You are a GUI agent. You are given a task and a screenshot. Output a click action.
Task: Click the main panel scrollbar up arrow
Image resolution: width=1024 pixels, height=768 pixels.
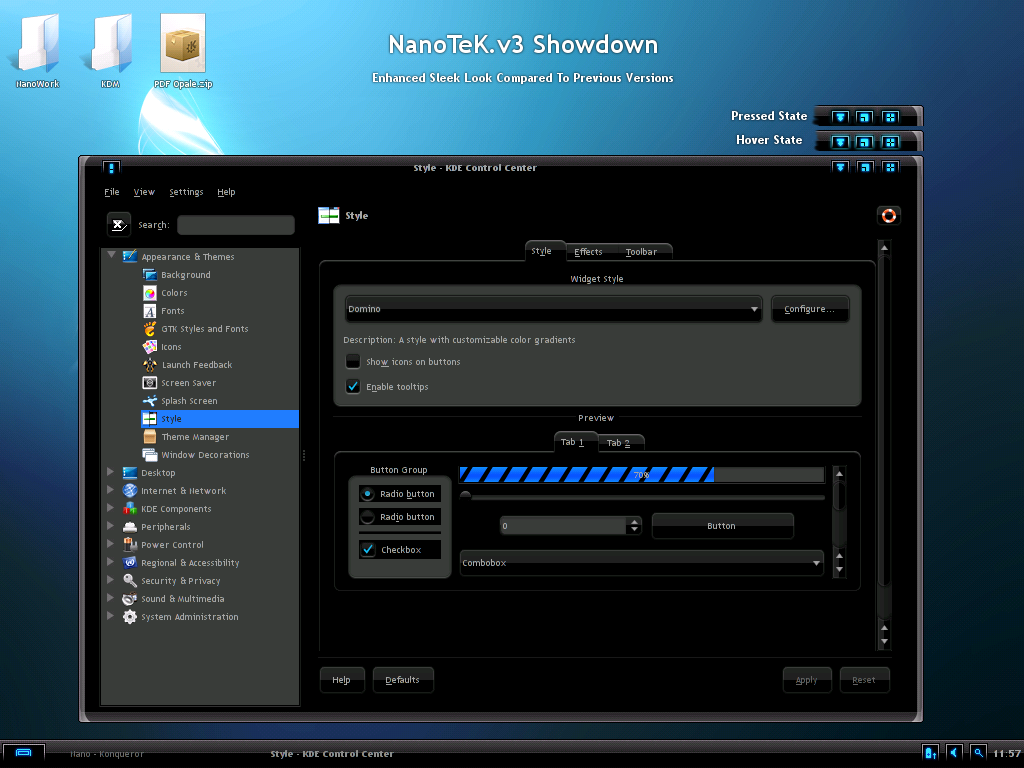tap(884, 248)
